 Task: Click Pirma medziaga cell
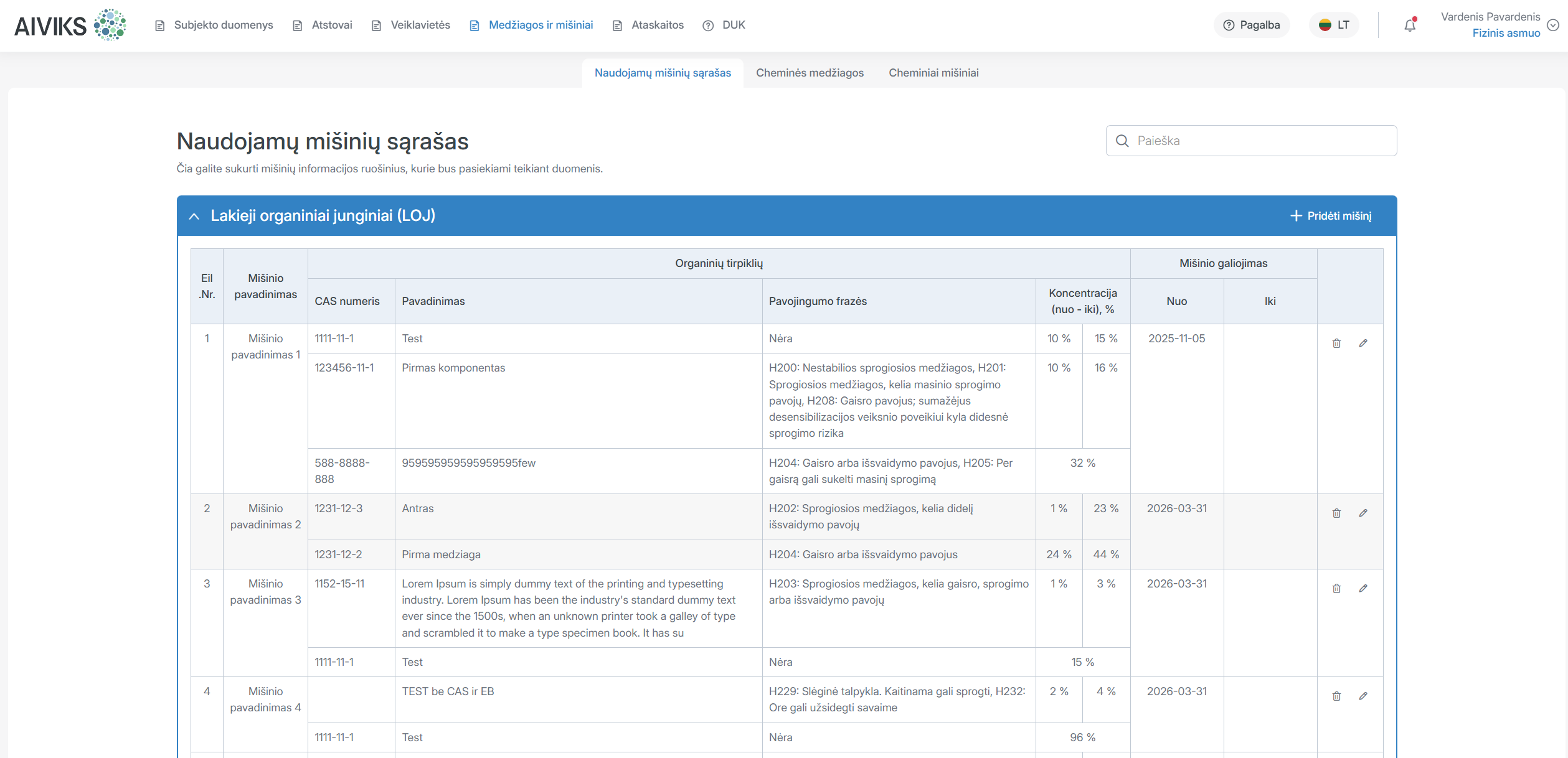578,554
